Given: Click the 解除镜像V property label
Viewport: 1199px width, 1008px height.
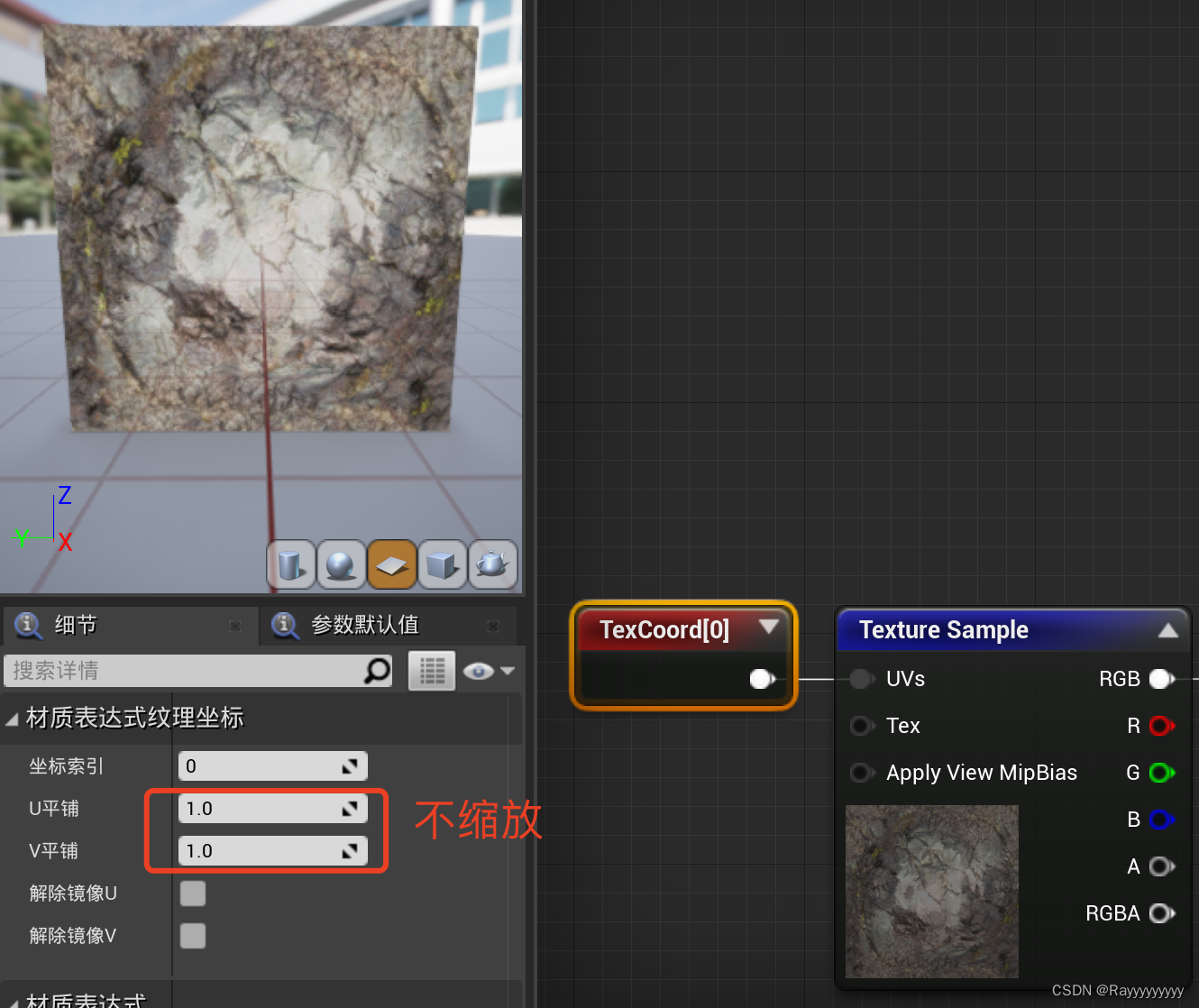Looking at the screenshot, I should pyautogui.click(x=73, y=935).
